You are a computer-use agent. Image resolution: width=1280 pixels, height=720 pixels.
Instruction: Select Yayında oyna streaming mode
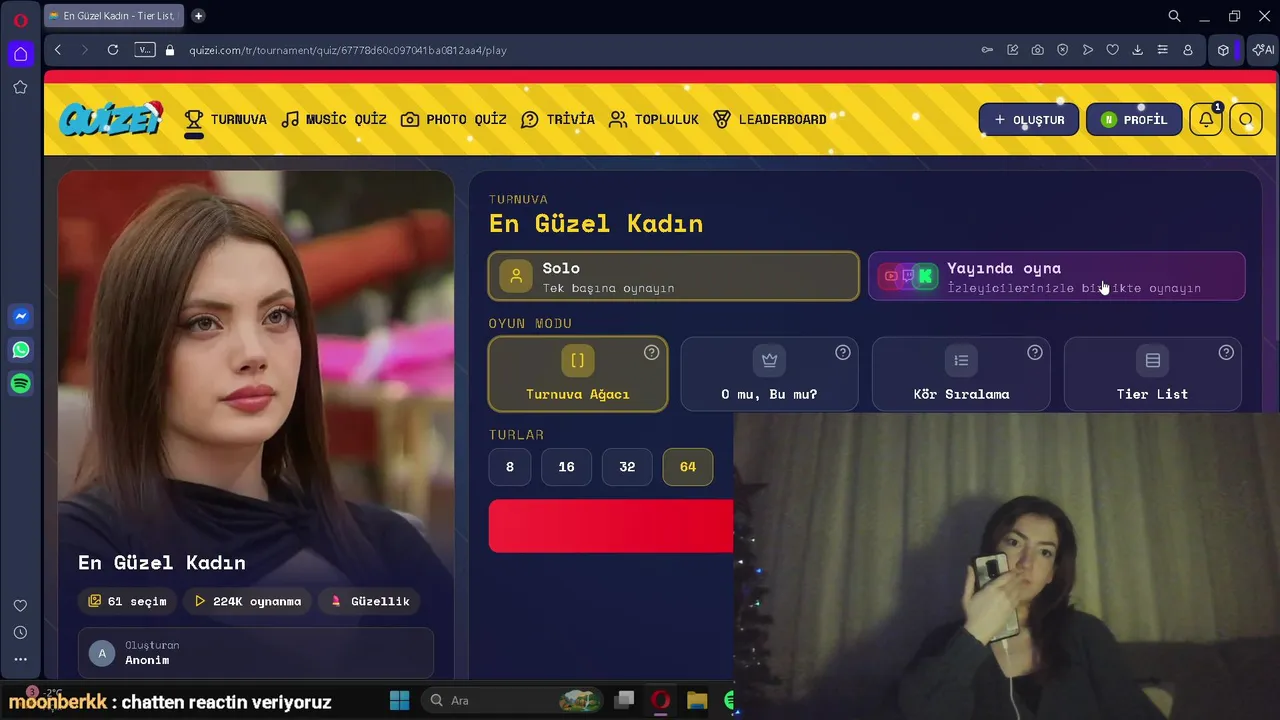coord(1056,276)
